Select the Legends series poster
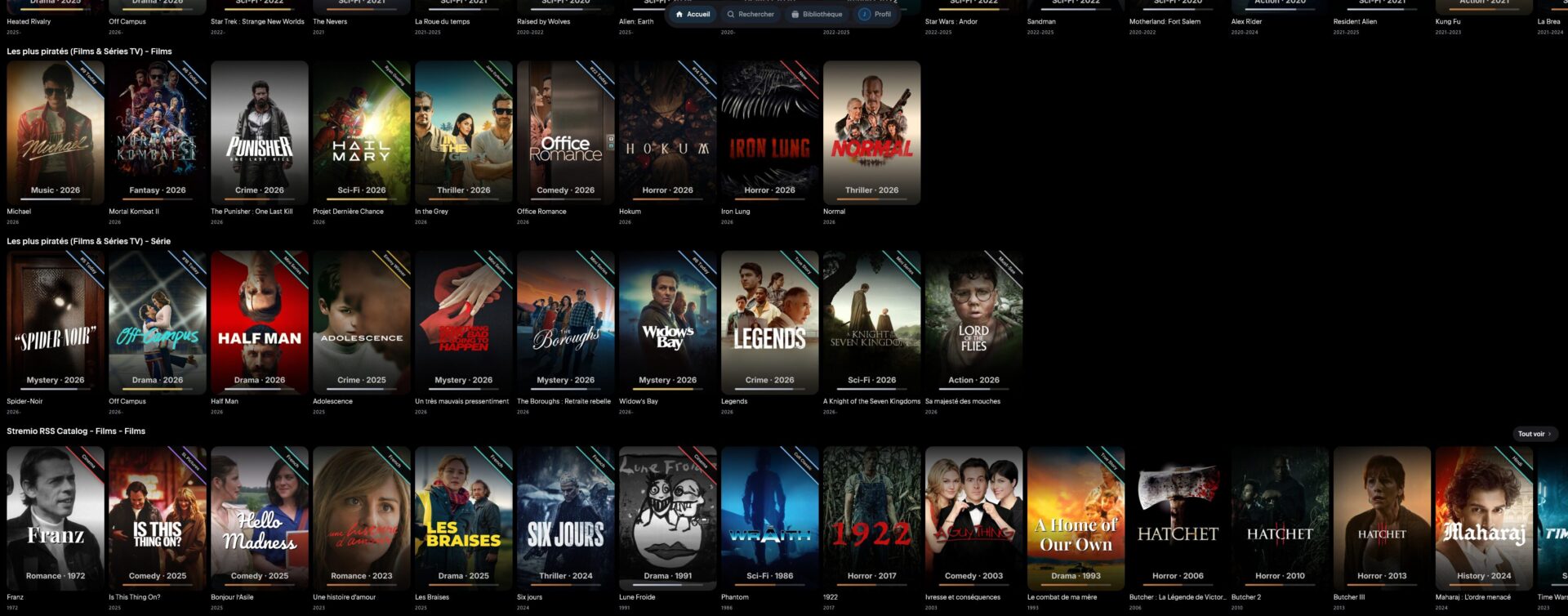This screenshot has height=616, width=1568. point(770,322)
